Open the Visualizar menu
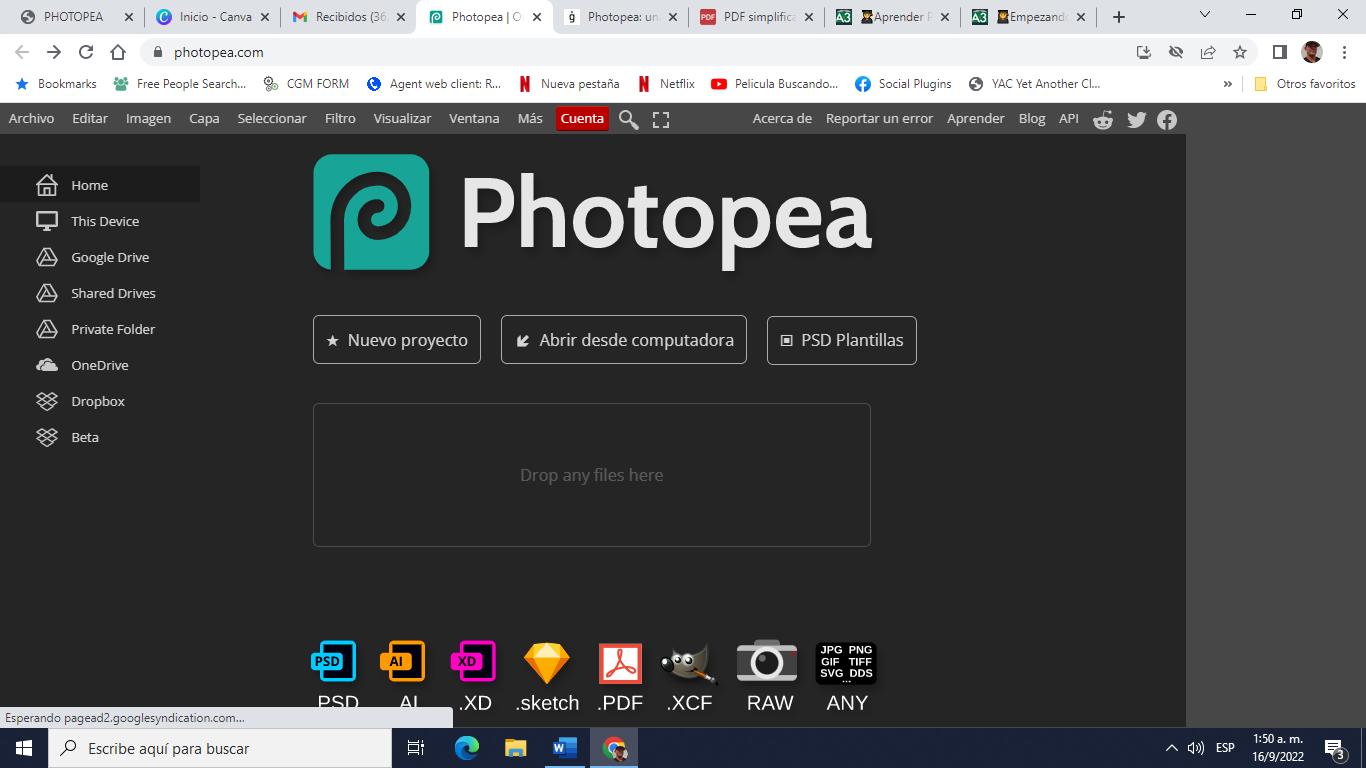Screen dimensions: 1366x768 coord(402,118)
